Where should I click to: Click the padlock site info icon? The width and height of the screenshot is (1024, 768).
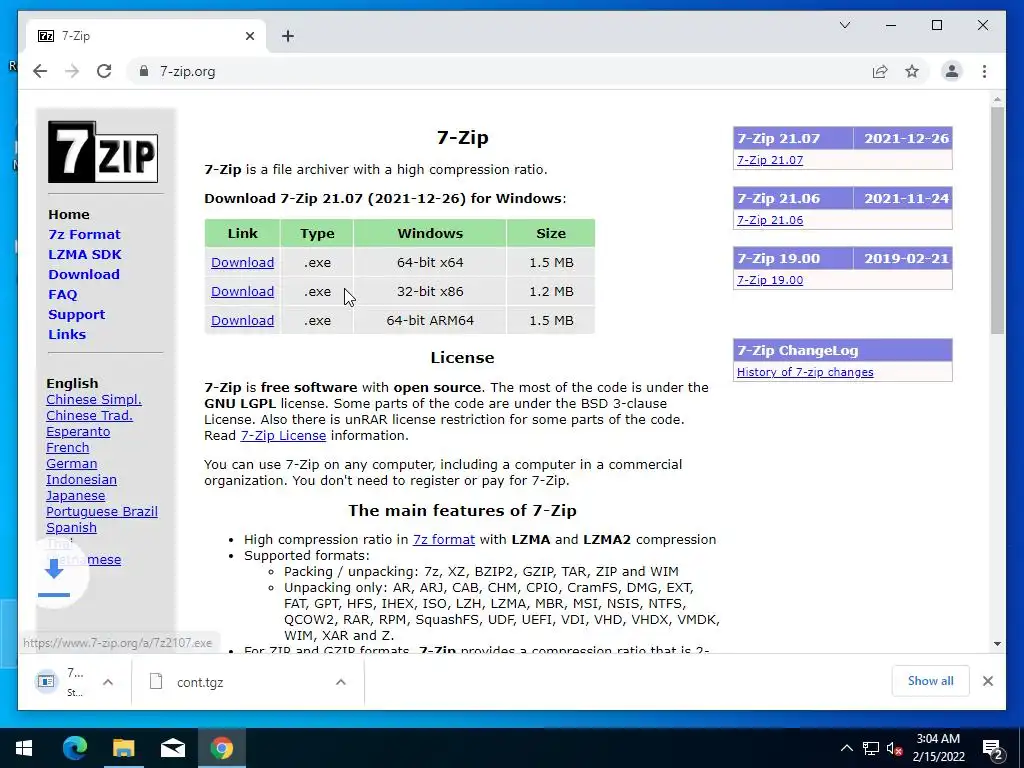(x=144, y=71)
